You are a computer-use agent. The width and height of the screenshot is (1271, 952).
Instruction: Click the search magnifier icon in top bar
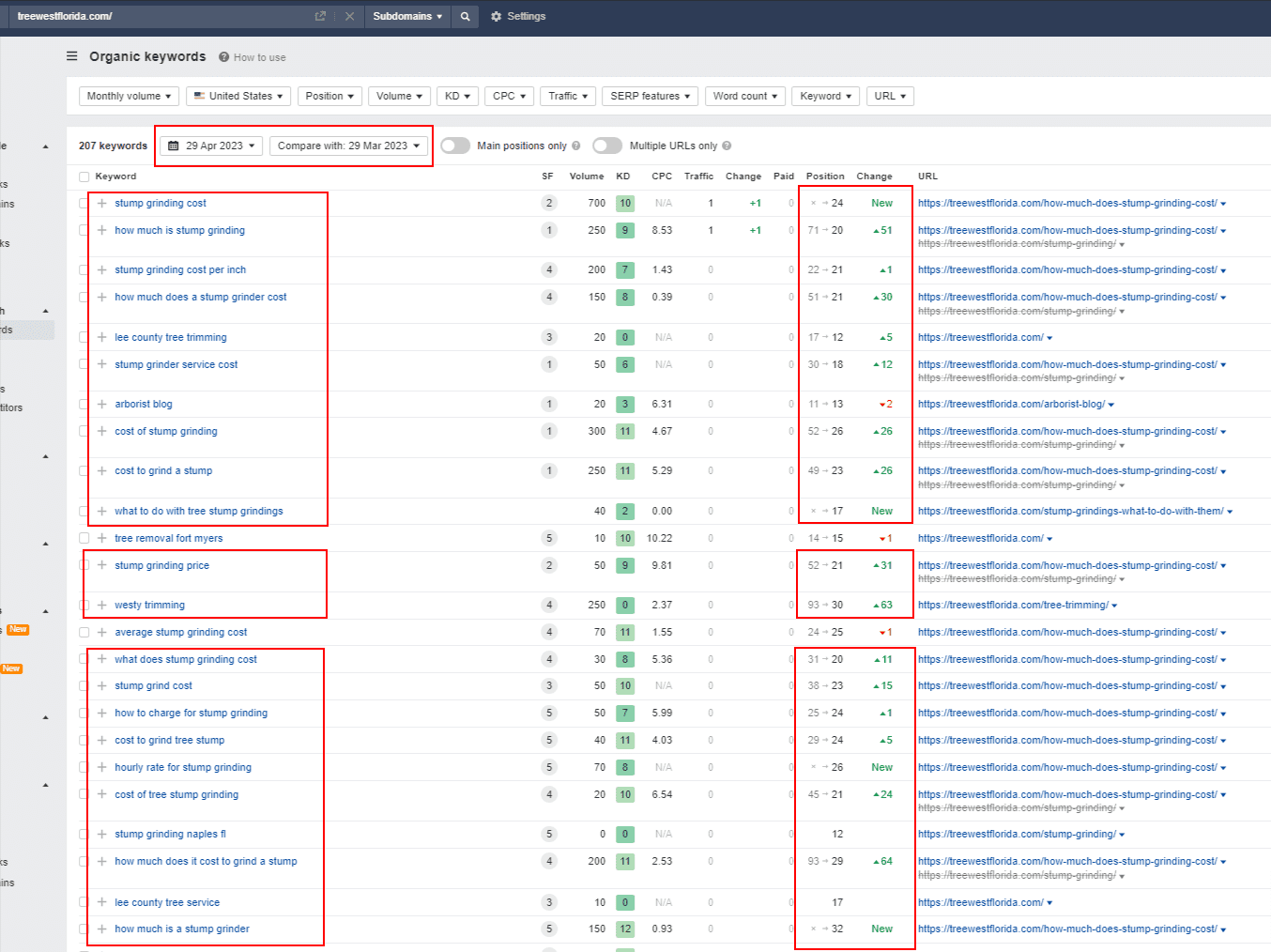465,16
